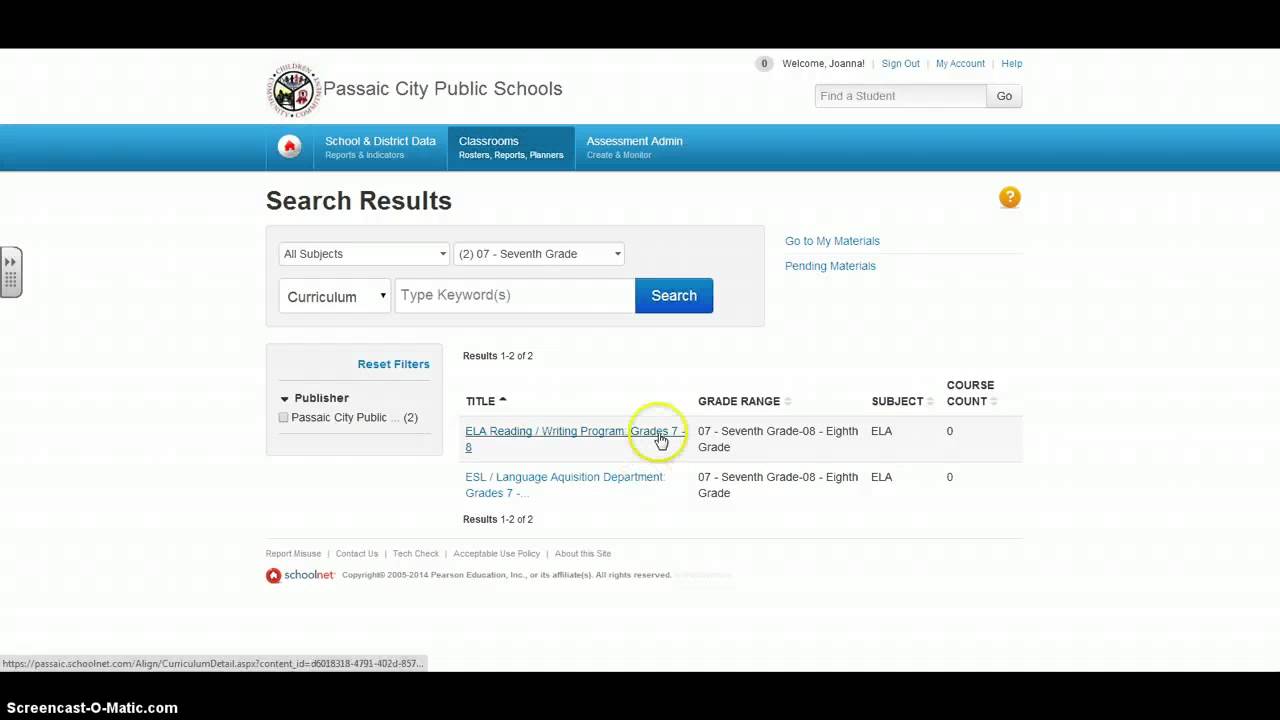Screen dimensions: 1280x720
Task: Open Acceptable Use Policy footer link
Action: (496, 554)
